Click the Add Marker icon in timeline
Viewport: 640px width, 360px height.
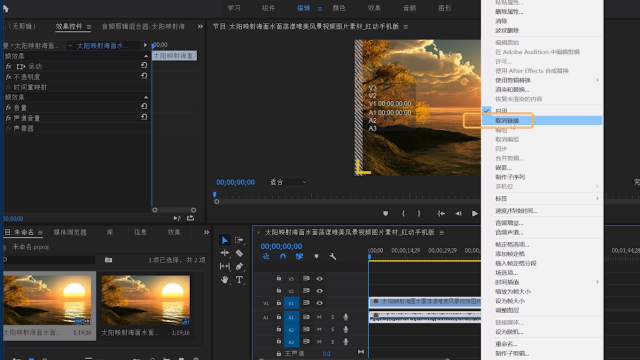(x=316, y=256)
